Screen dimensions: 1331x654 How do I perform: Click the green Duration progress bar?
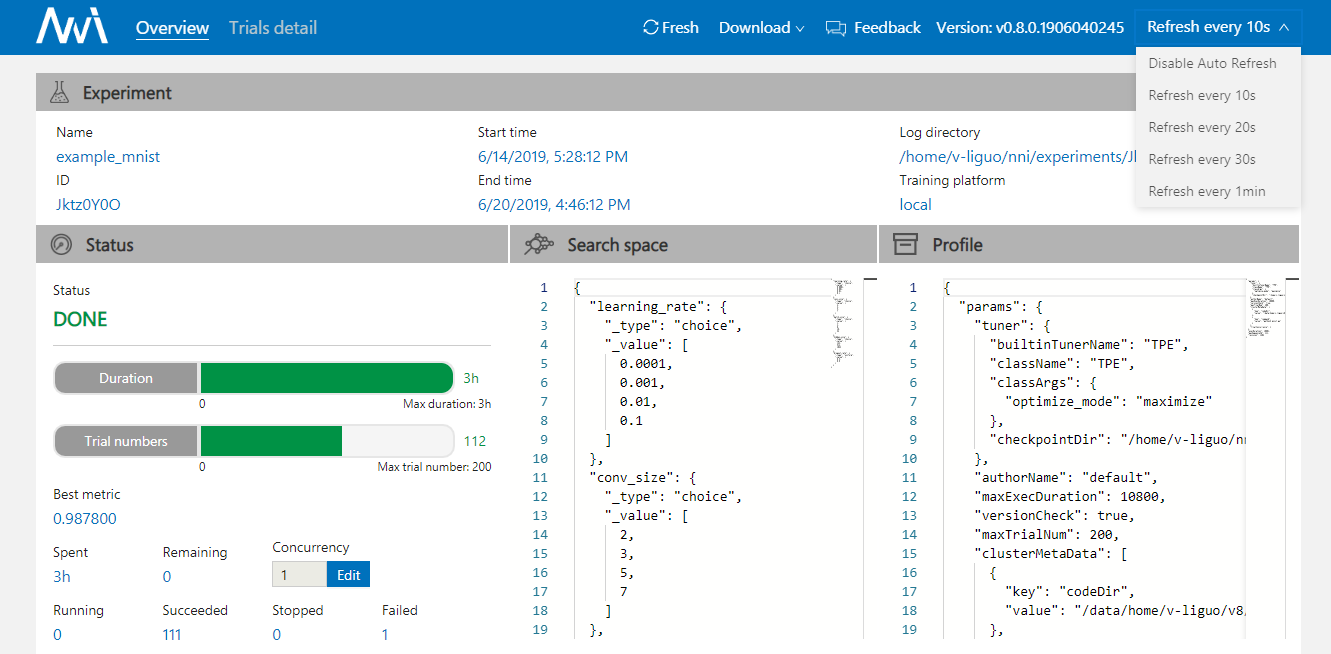tap(326, 378)
